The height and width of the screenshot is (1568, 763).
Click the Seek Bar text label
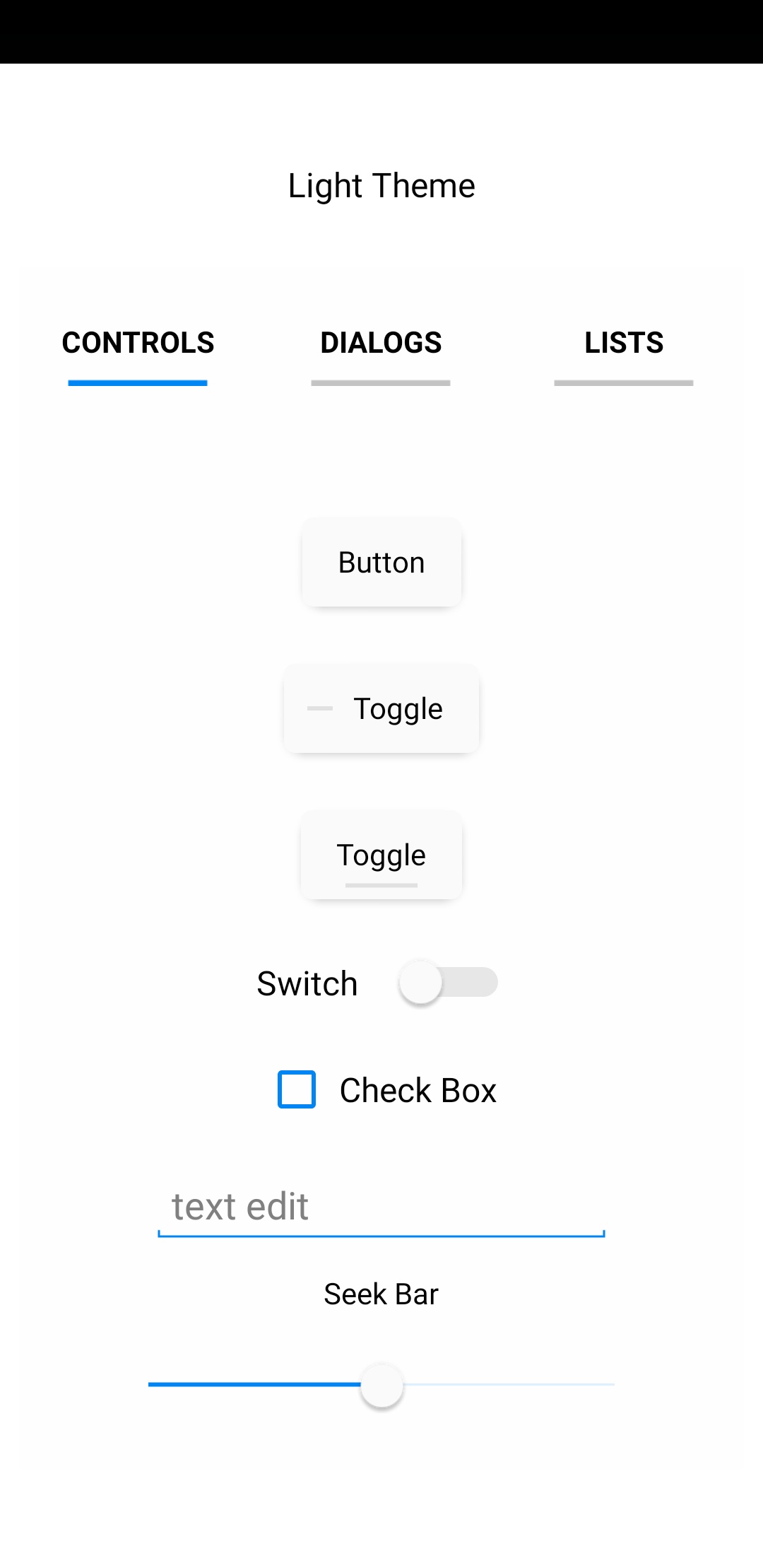click(x=381, y=1294)
